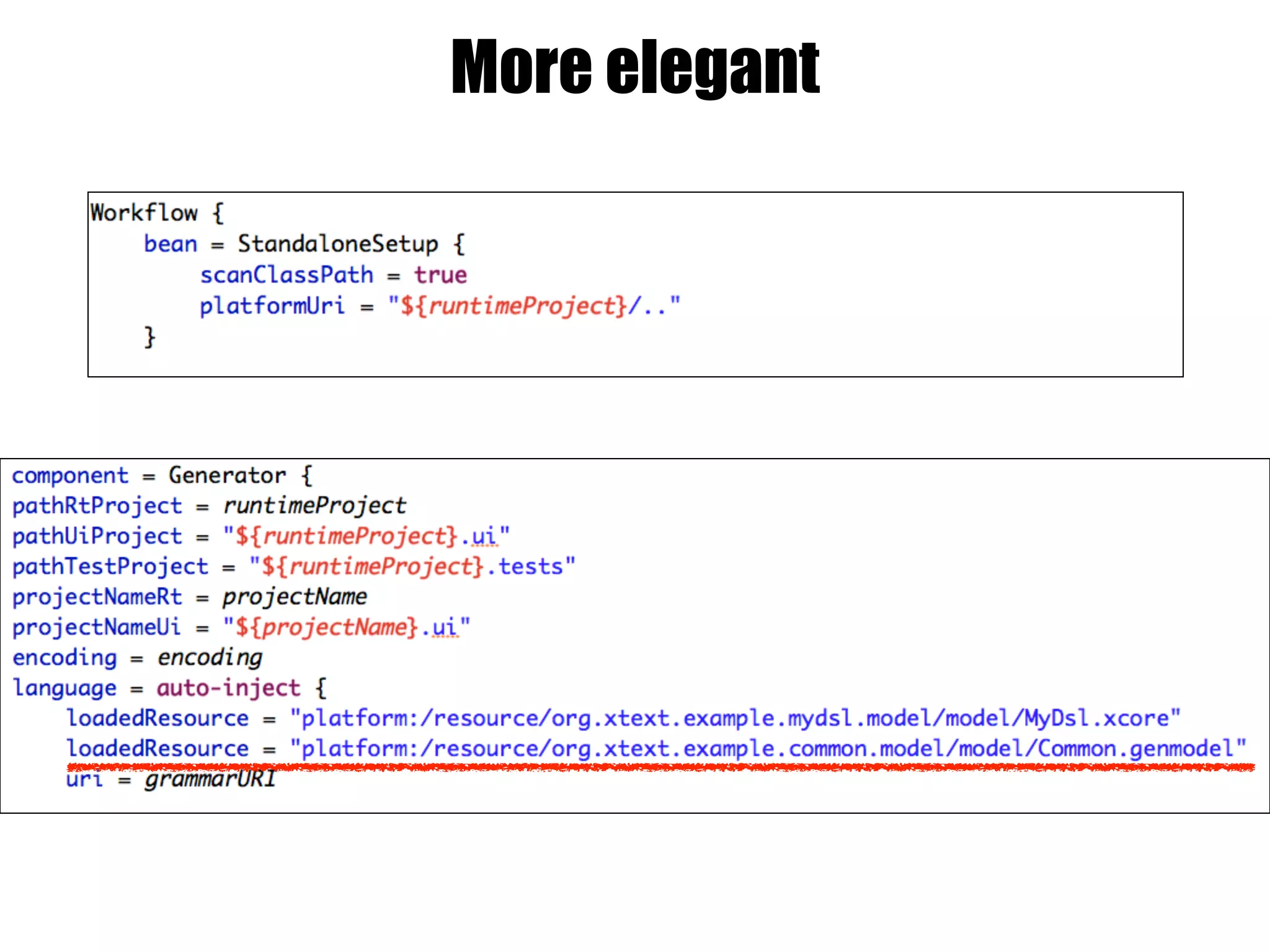1270x952 pixels.
Task: Click the 'component' keyword in lower code box
Action: [x=70, y=475]
